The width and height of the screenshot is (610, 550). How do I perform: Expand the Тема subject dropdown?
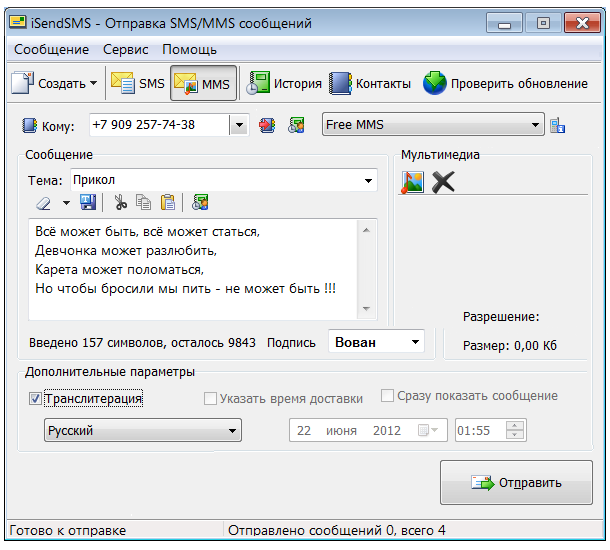(x=368, y=180)
